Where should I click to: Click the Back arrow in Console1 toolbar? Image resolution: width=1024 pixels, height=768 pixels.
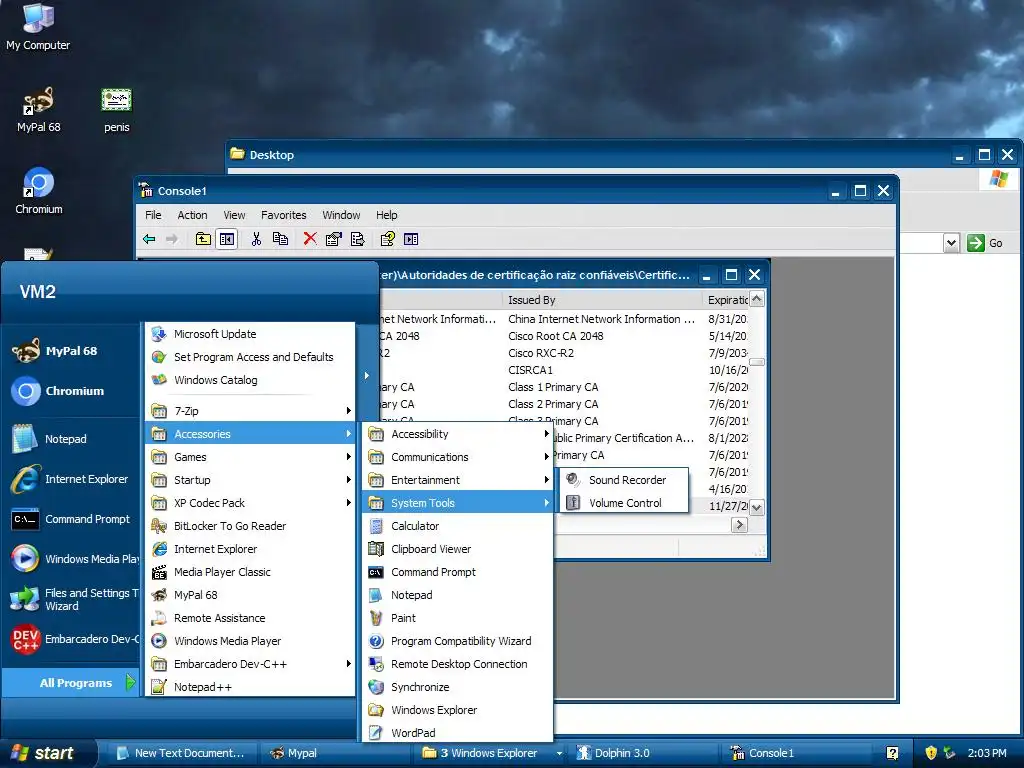[x=149, y=239]
